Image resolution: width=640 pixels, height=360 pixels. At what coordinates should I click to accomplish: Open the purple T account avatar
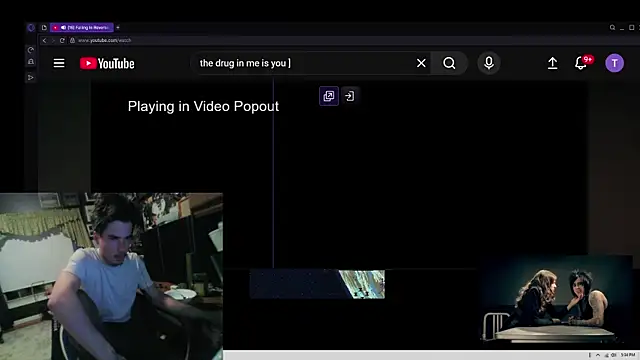pyautogui.click(x=614, y=63)
